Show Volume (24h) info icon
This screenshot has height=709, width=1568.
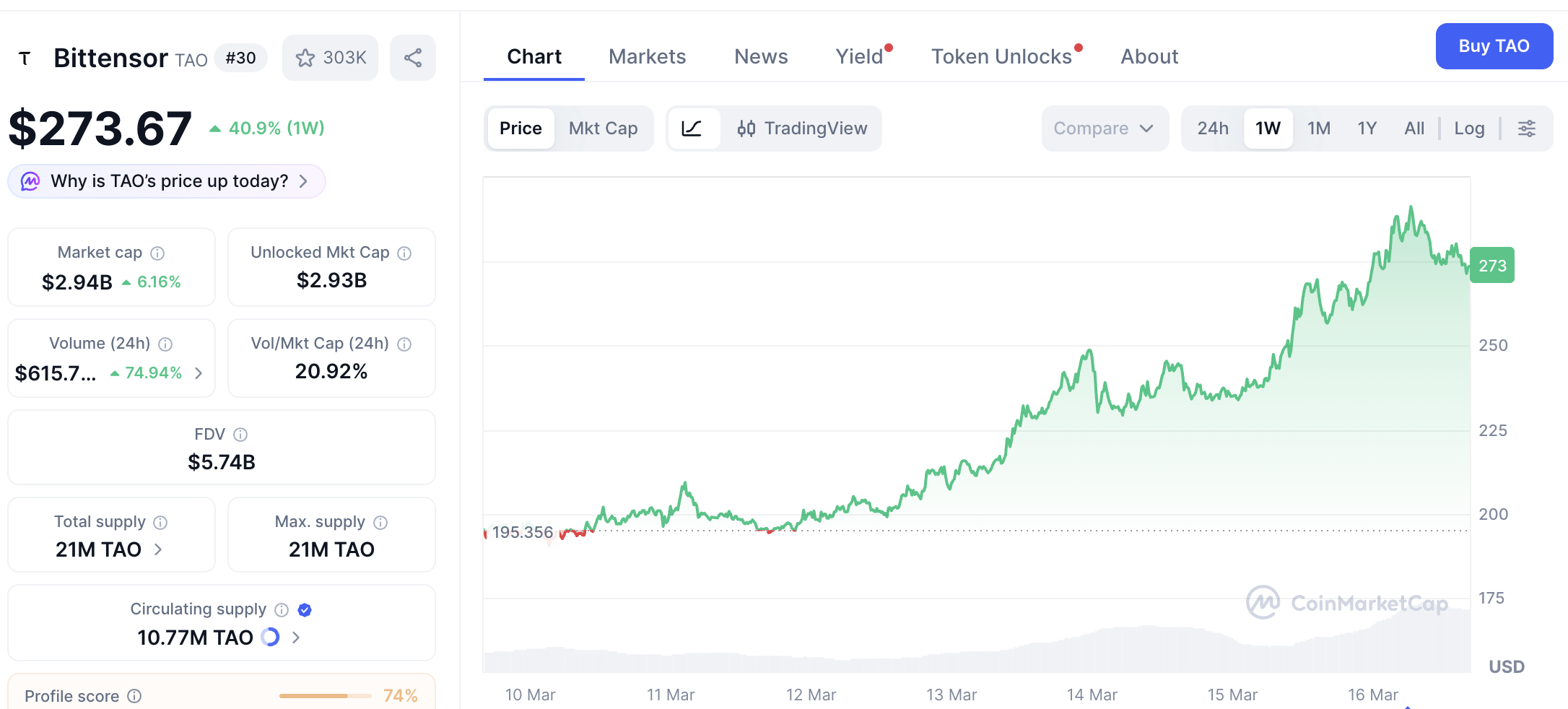165,344
